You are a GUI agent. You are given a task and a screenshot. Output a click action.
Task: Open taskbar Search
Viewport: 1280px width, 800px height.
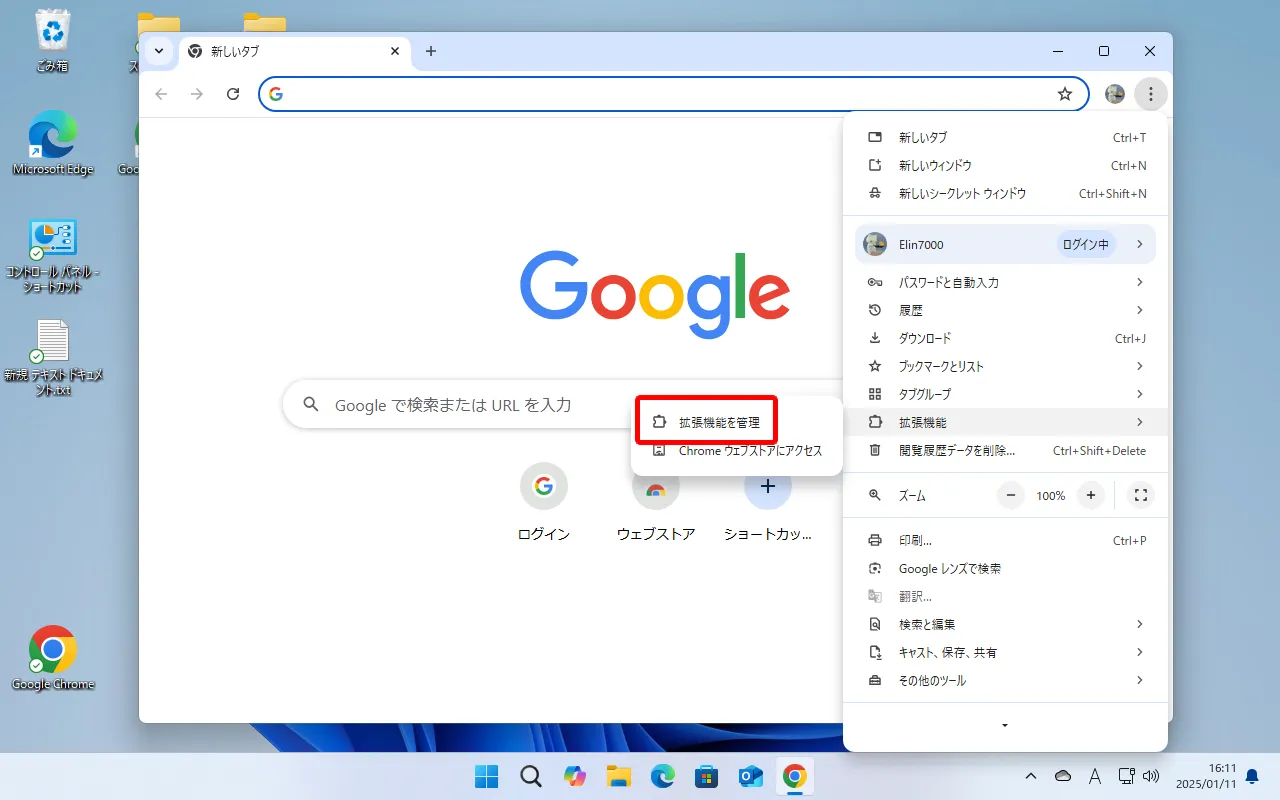pyautogui.click(x=531, y=776)
